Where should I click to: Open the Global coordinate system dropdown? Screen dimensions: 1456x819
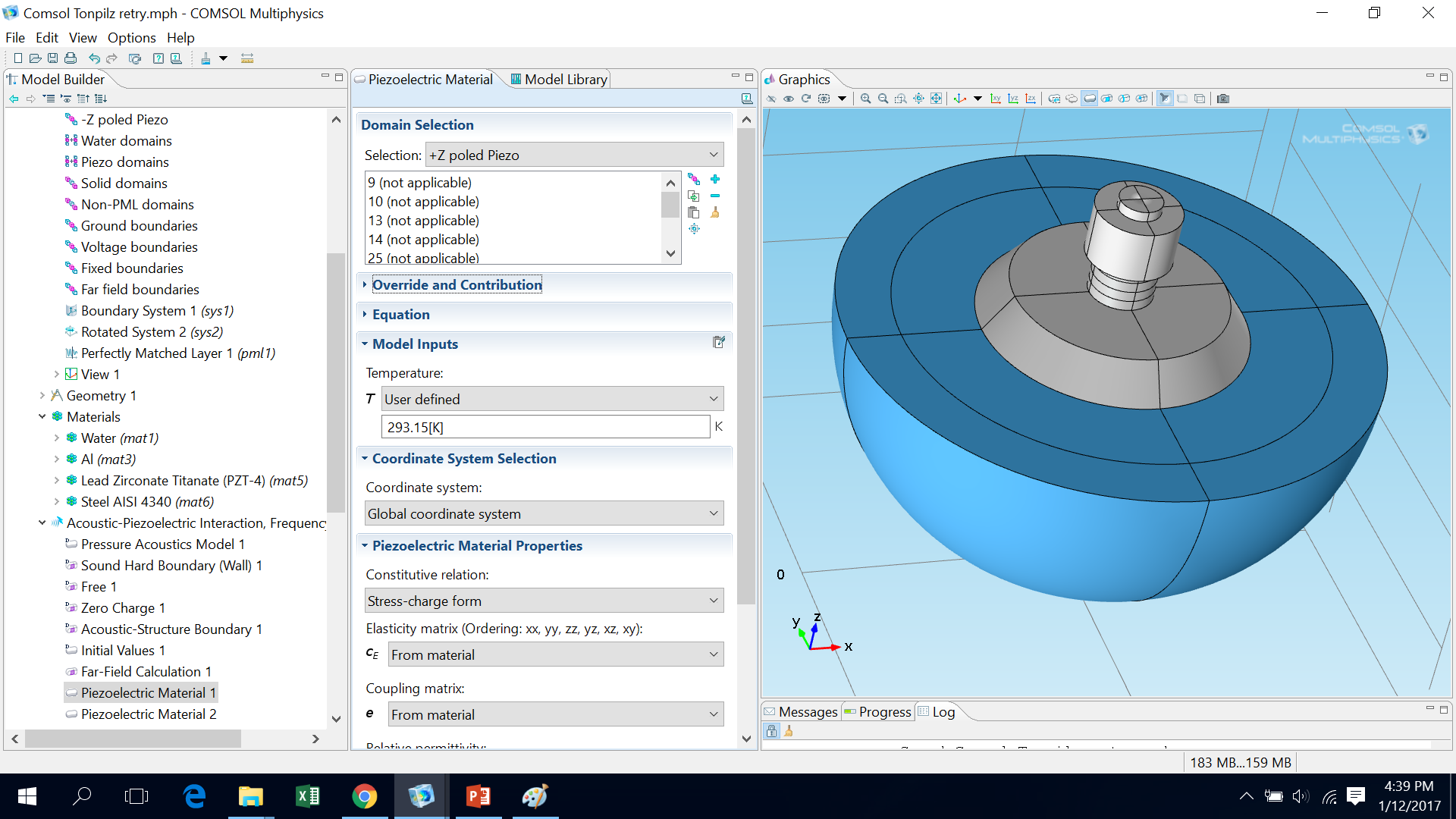click(x=544, y=513)
